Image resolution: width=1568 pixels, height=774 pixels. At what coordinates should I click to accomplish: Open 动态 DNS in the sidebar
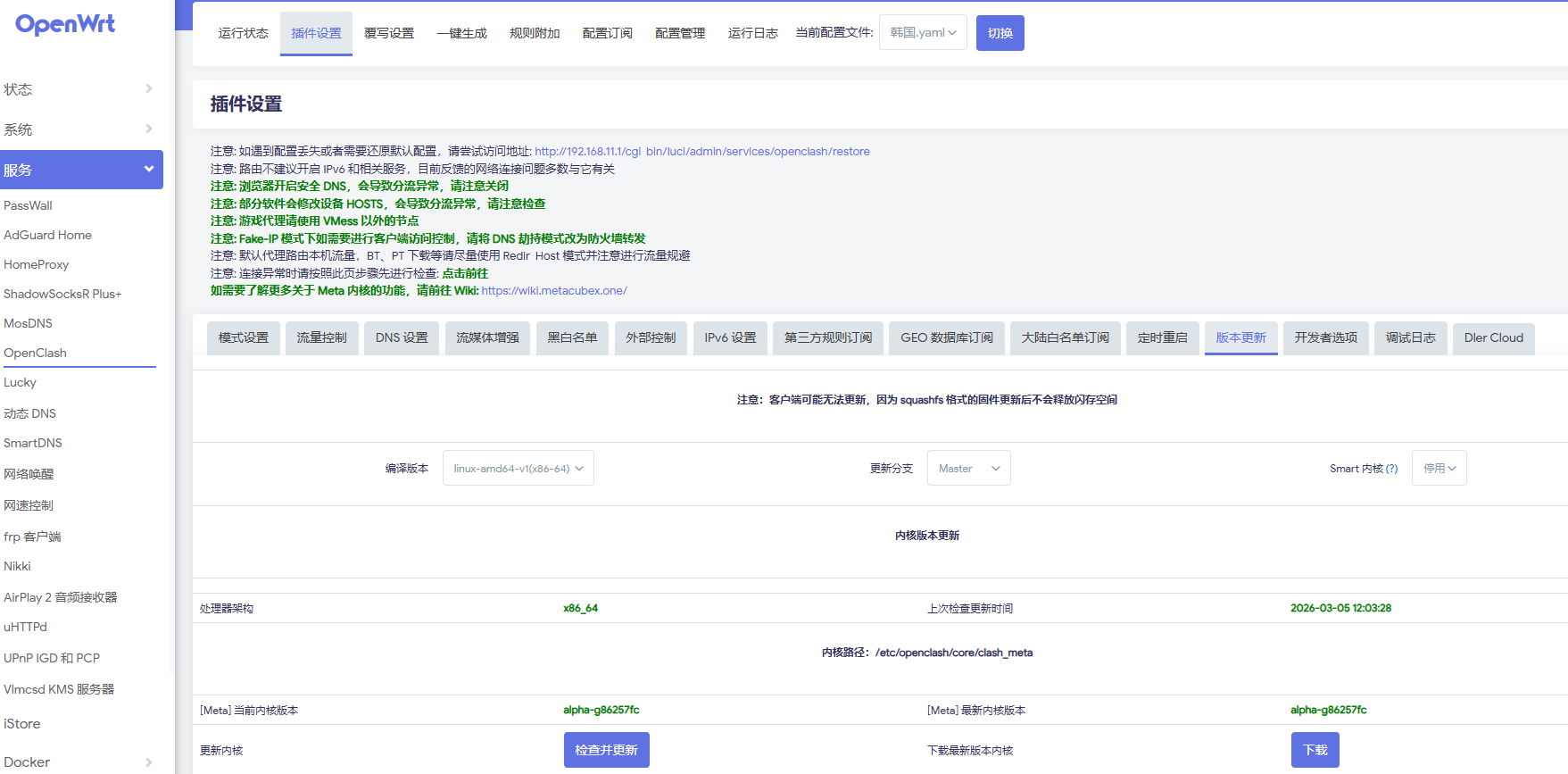[29, 413]
